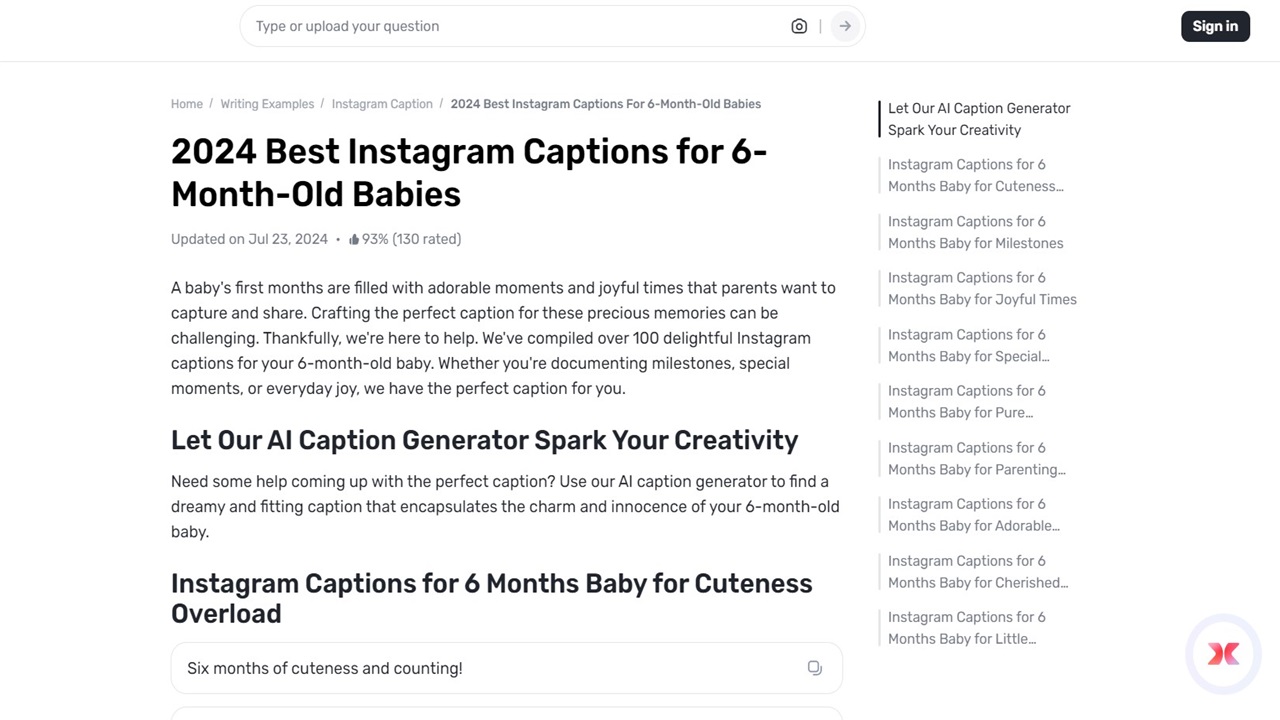Viewport: 1280px width, 720px height.
Task: Click the camera icon to upload a question image
Action: pyautogui.click(x=799, y=26)
